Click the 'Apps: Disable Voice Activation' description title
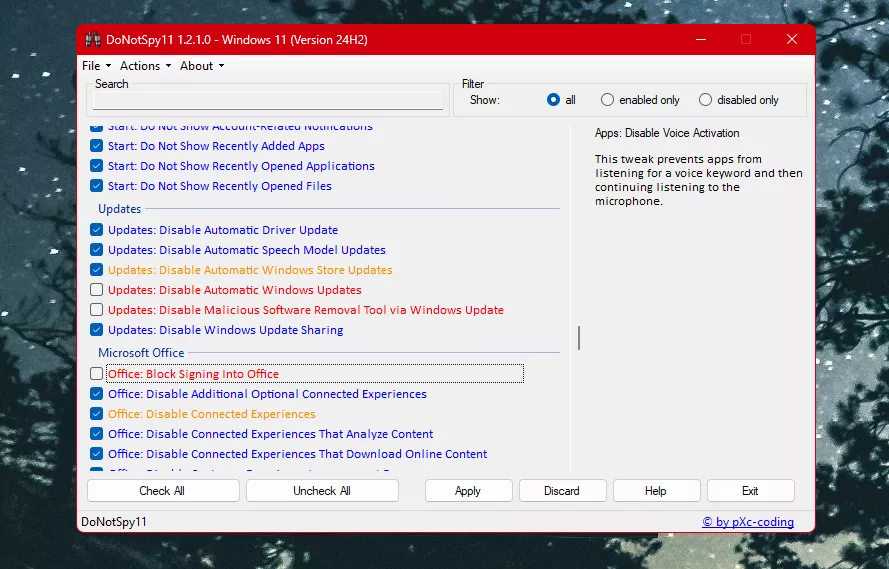Image resolution: width=889 pixels, height=569 pixels. point(667,133)
